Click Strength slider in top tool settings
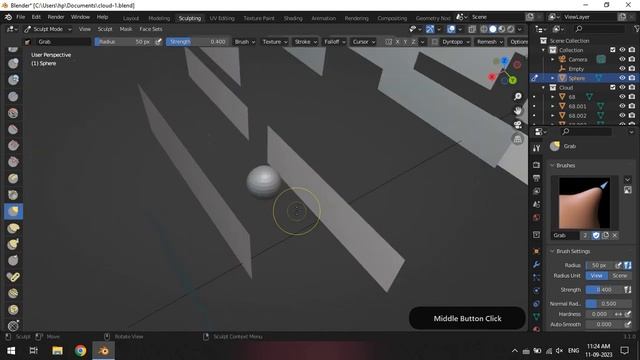Viewport: 640px width, 360px height. (197, 42)
